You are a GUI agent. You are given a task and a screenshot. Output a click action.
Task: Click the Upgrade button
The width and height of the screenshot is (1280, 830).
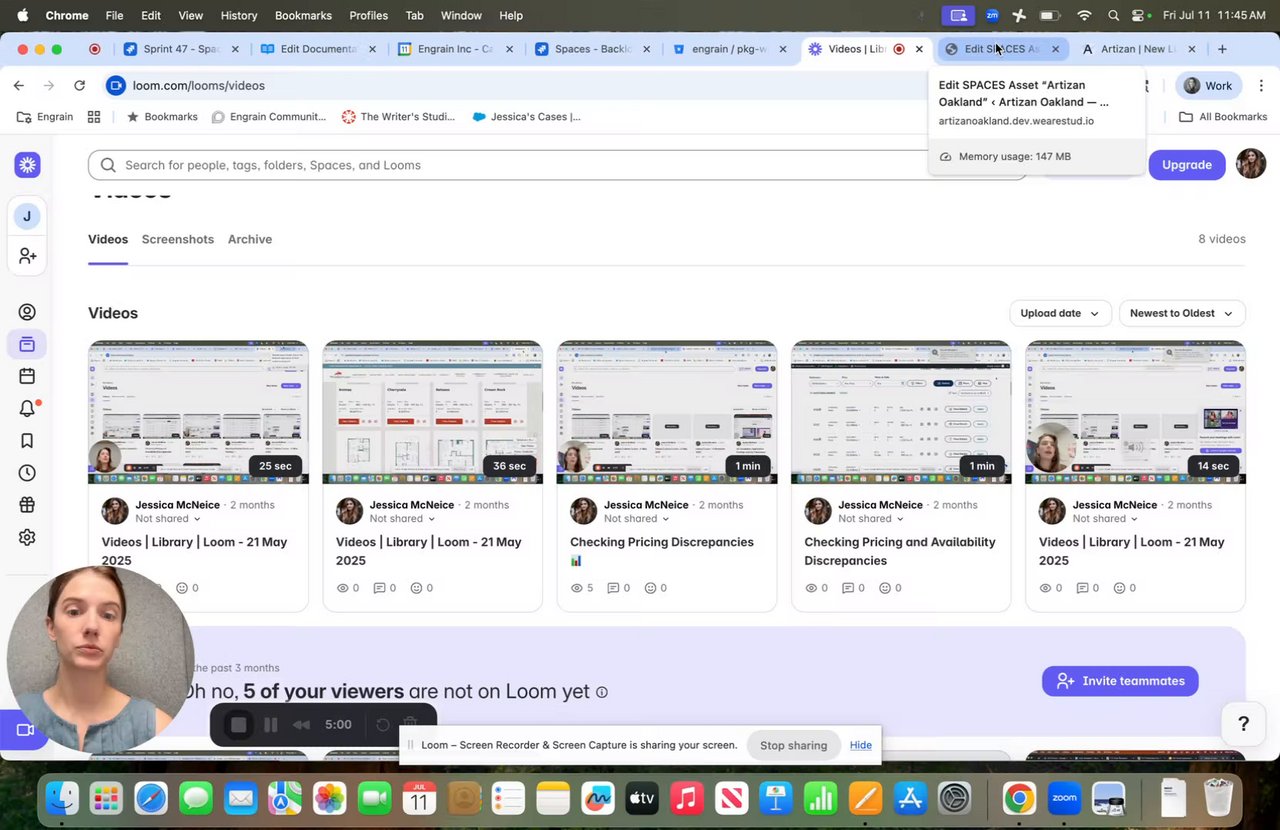pyautogui.click(x=1187, y=165)
